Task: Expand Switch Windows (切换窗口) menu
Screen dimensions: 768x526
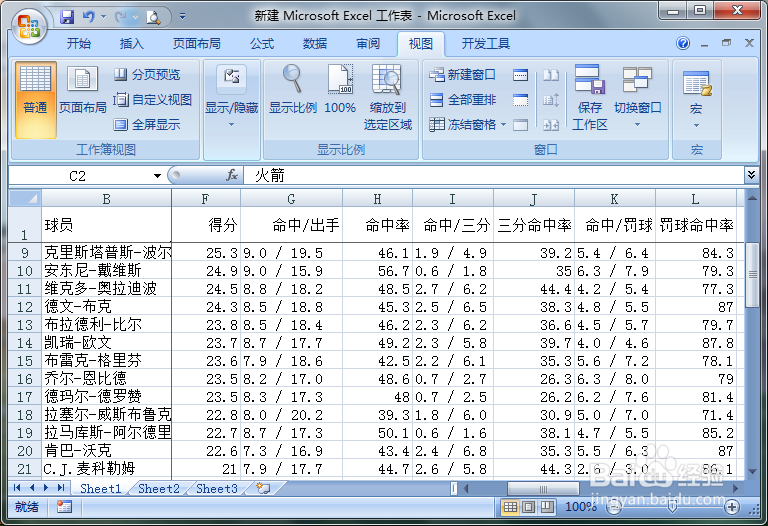Action: pos(637,97)
